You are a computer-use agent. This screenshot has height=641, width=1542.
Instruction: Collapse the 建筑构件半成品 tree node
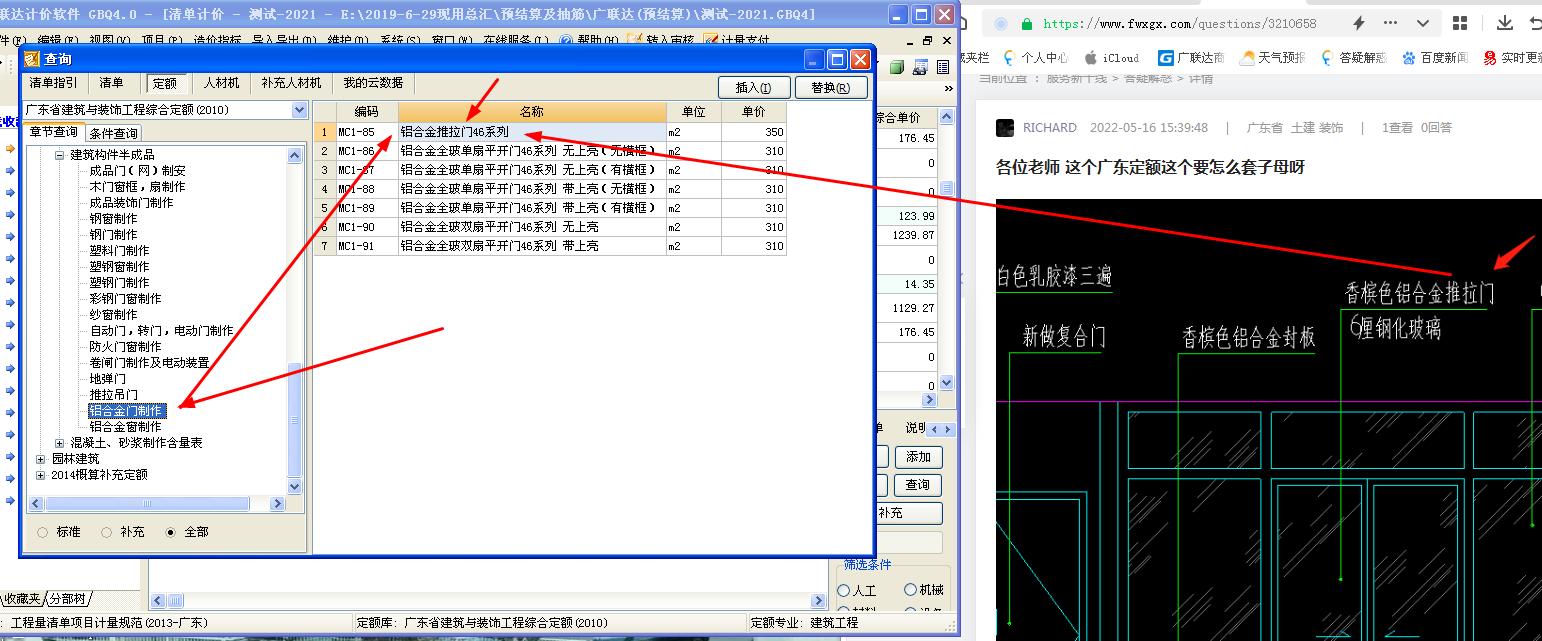[59, 155]
